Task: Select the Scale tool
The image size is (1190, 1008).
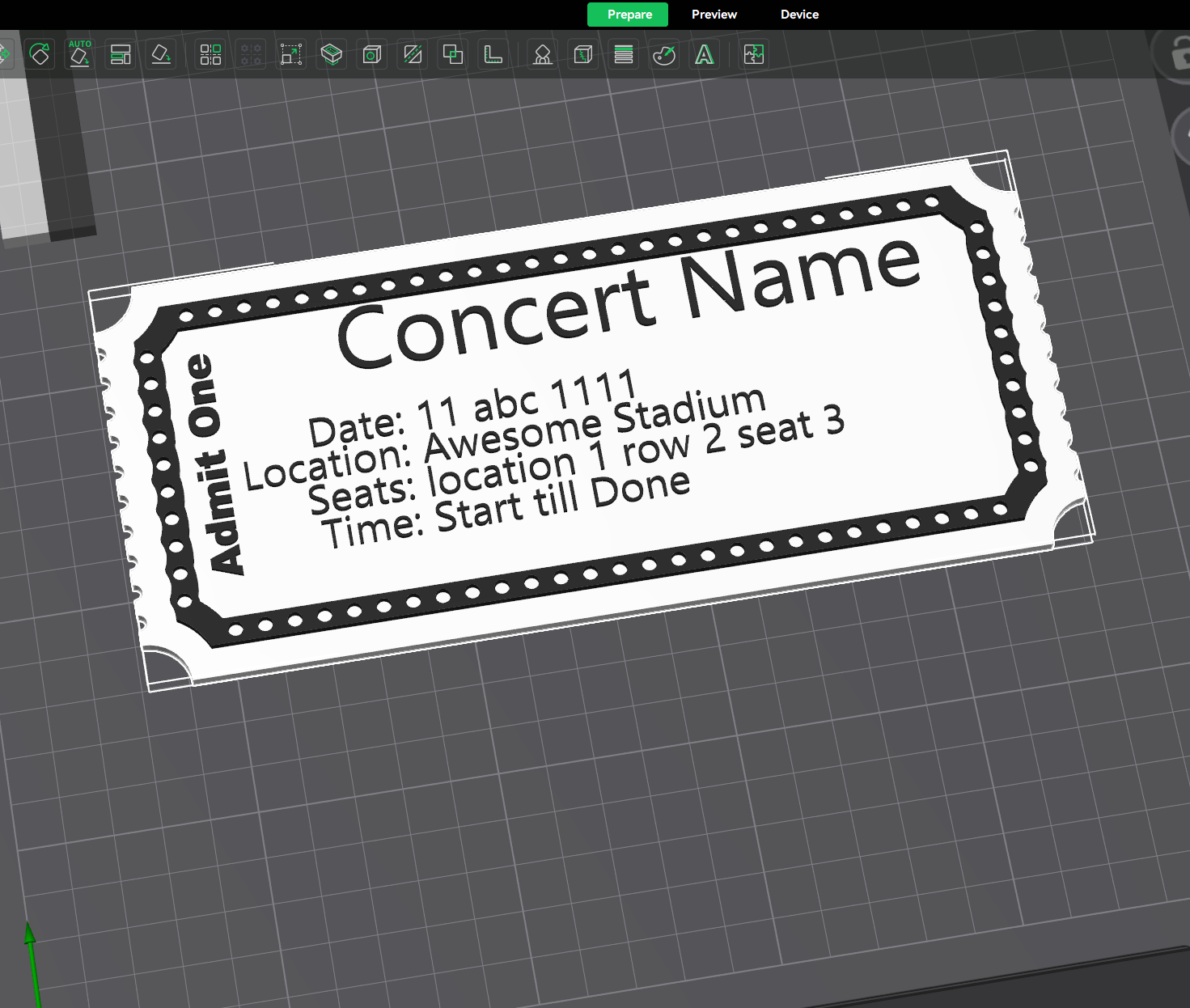Action: pos(291,54)
